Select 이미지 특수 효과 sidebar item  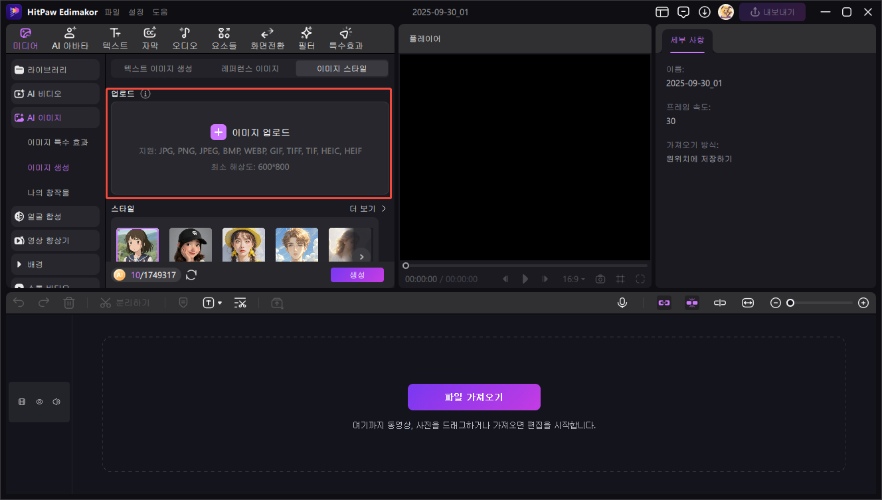tap(57, 142)
